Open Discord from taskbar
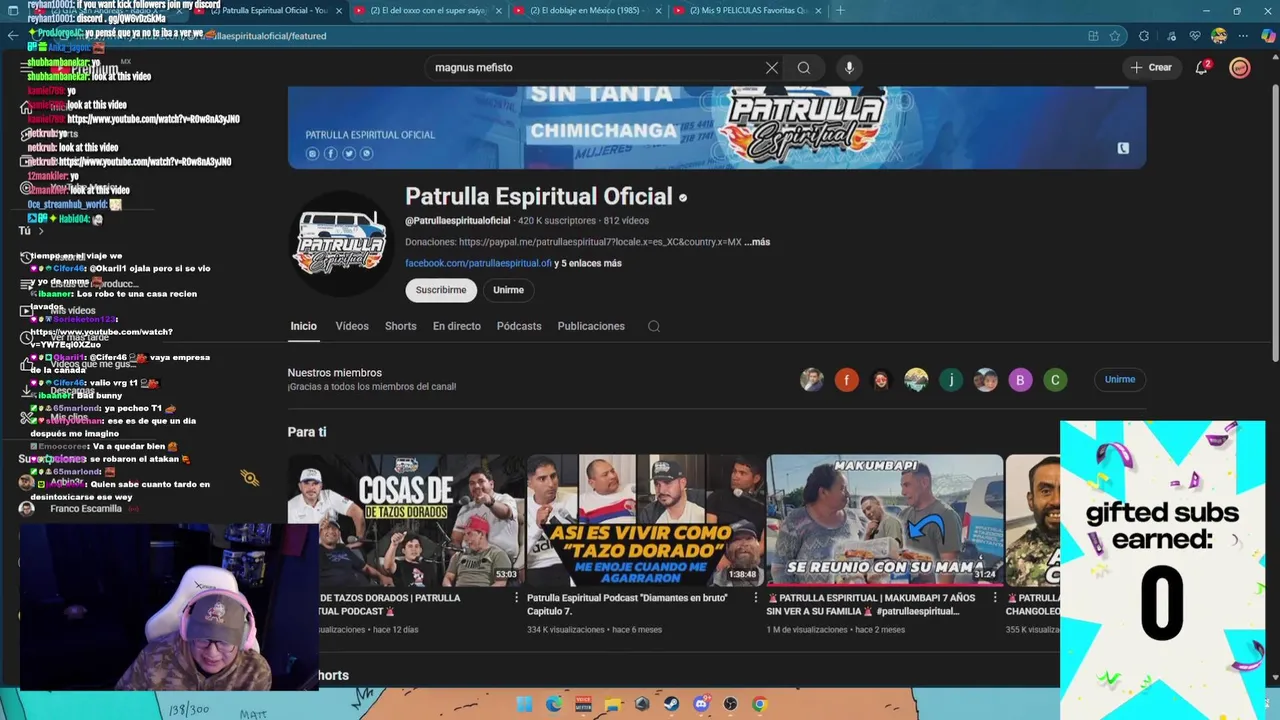1280x720 pixels. click(701, 704)
